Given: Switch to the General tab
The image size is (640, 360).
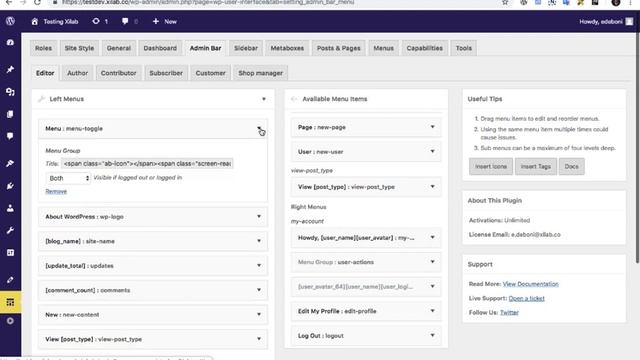Looking at the screenshot, I should pos(119,48).
